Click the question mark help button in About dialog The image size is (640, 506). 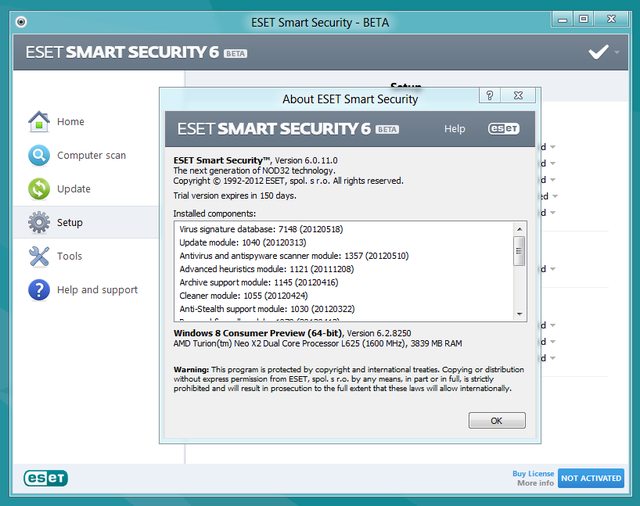tap(489, 95)
